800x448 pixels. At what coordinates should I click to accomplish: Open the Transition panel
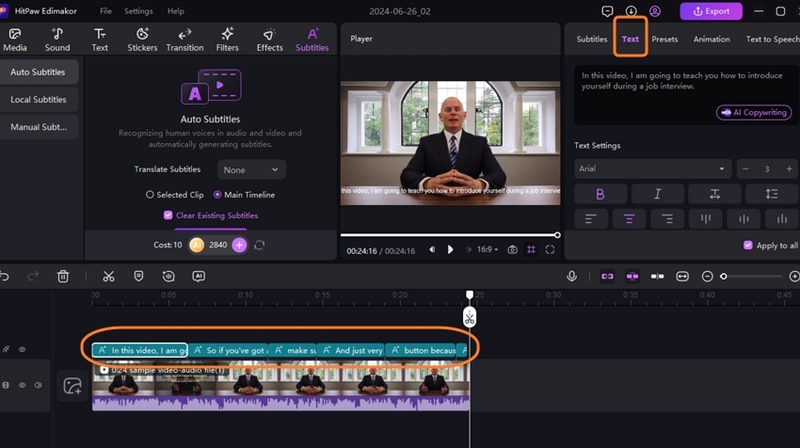click(185, 40)
